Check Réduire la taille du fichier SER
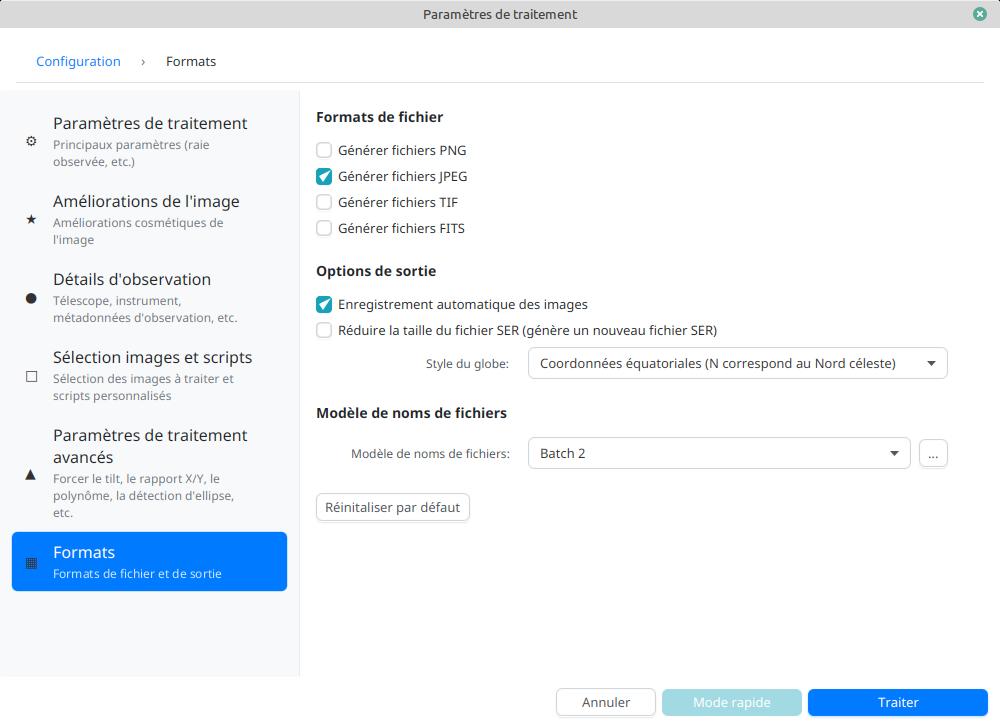1000x728 pixels. (x=324, y=330)
